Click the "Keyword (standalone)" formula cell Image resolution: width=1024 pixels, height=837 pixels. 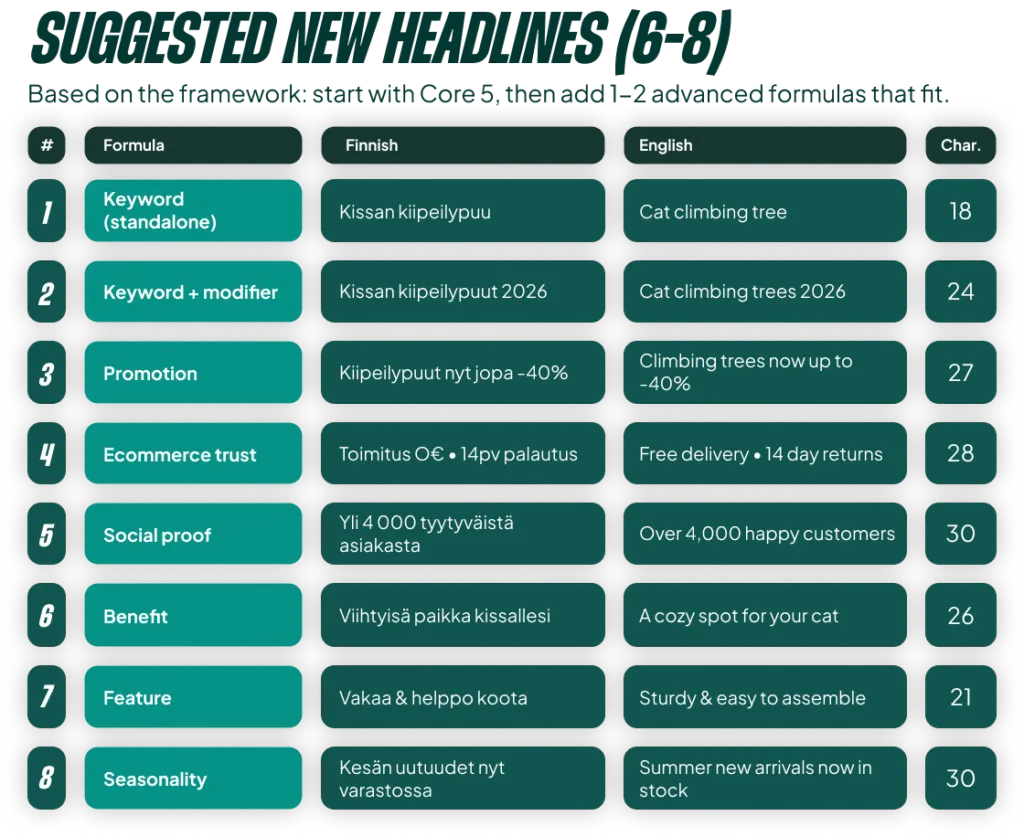click(193, 210)
